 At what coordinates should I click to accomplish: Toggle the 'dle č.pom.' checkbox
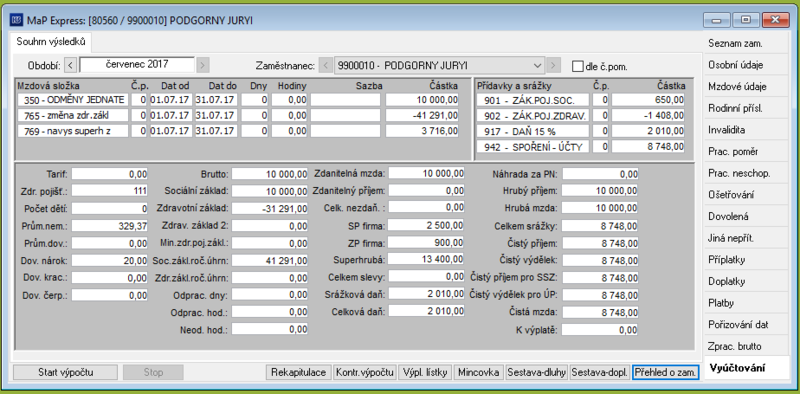coord(577,66)
